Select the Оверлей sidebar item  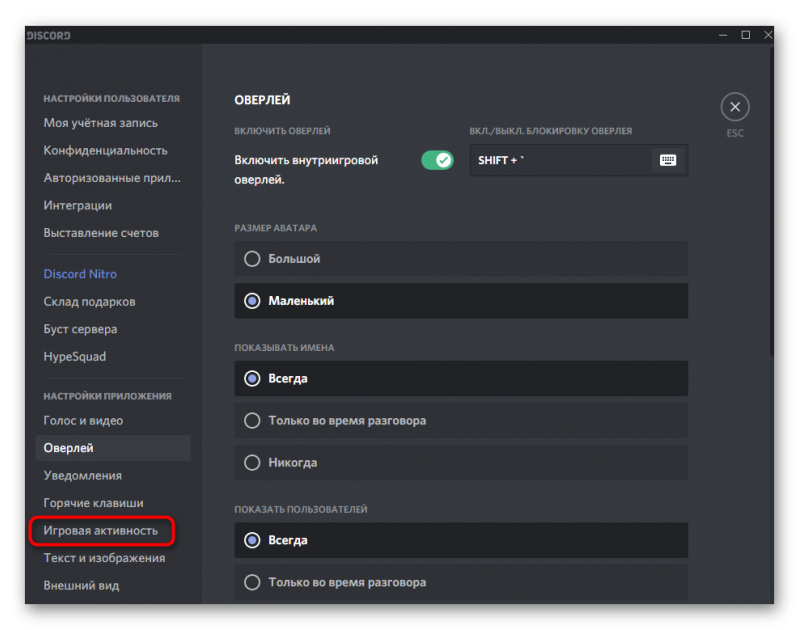tap(113, 448)
